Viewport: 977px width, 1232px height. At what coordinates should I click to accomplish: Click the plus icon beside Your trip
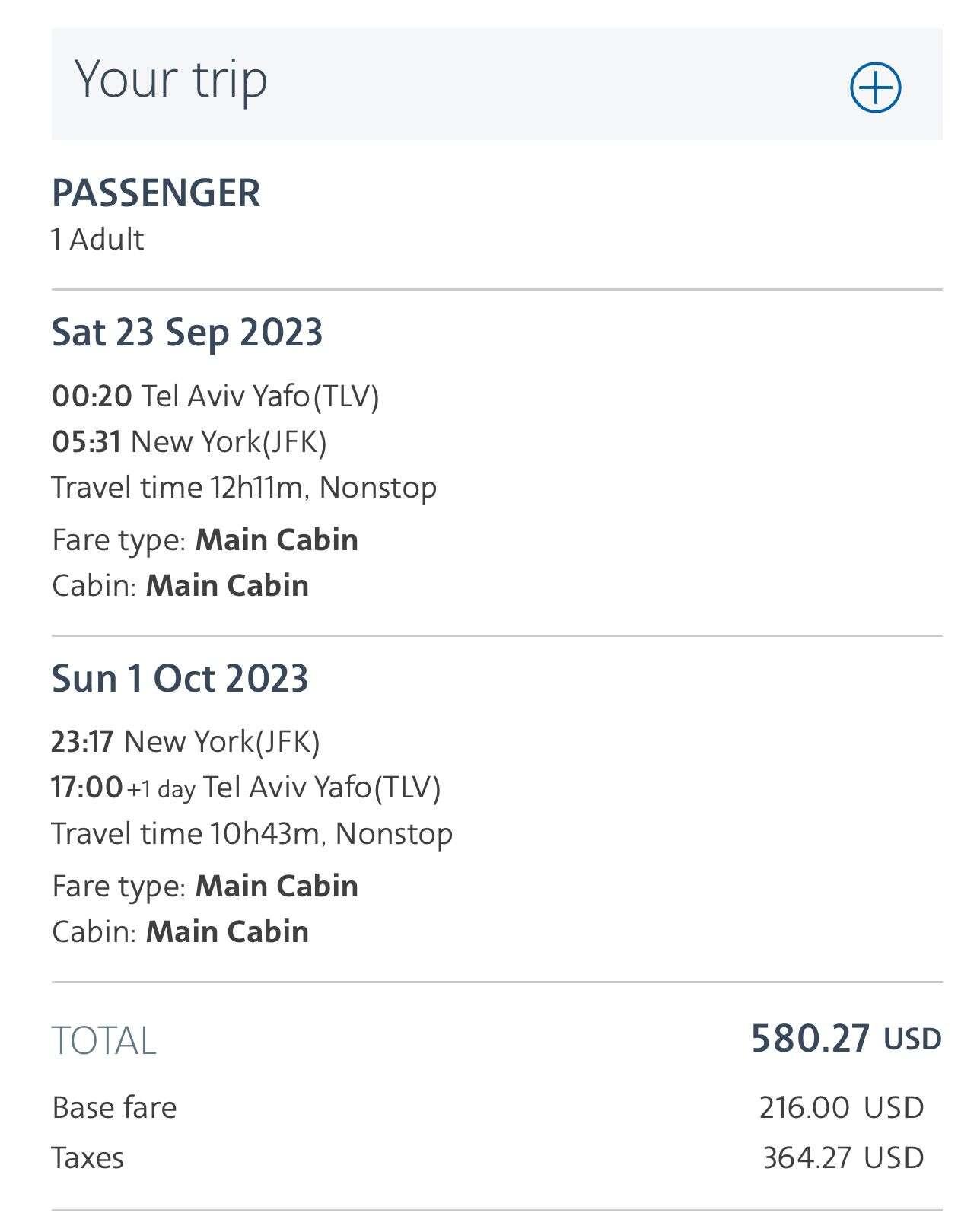tap(875, 88)
